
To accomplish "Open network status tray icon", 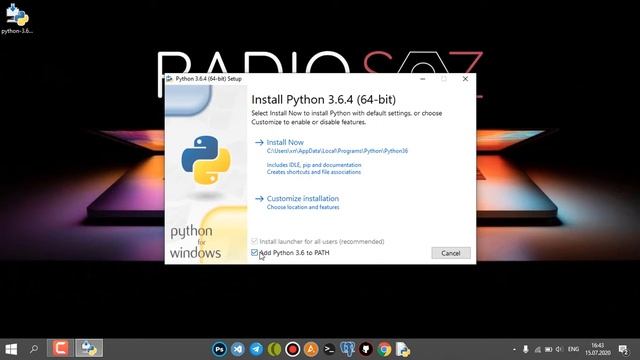I will 538,350.
